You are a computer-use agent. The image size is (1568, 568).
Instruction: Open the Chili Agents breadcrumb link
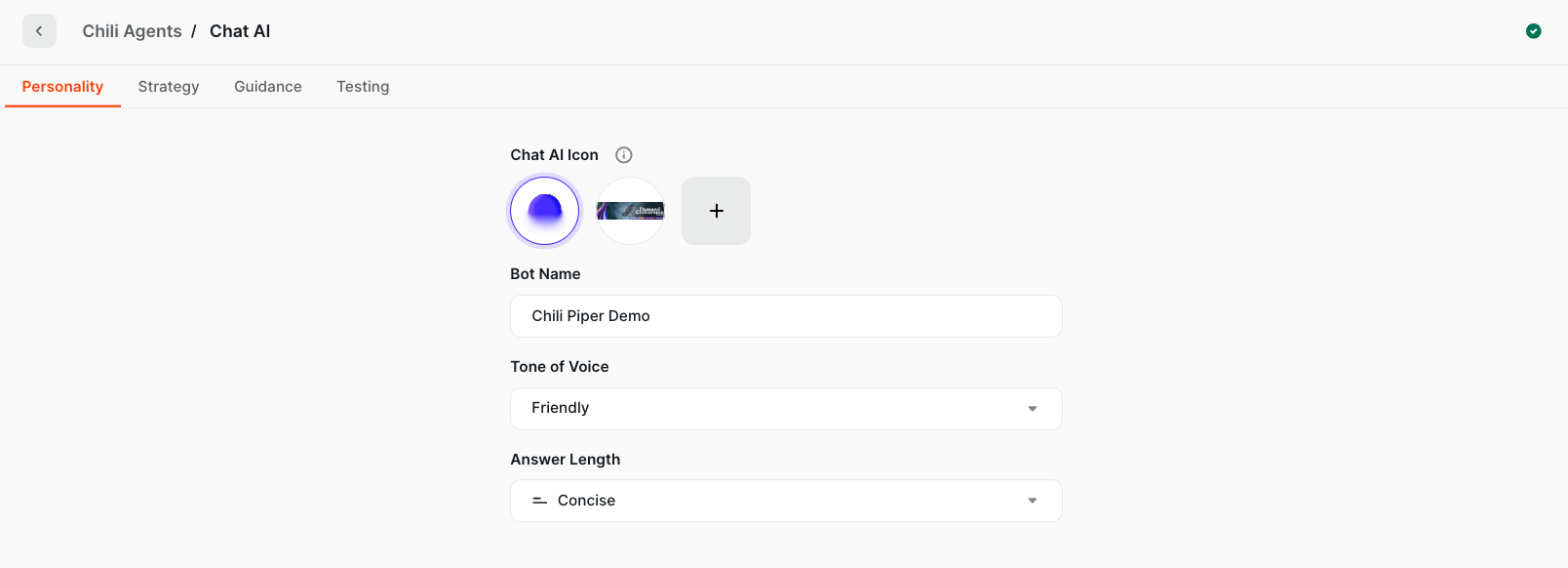pos(132,31)
